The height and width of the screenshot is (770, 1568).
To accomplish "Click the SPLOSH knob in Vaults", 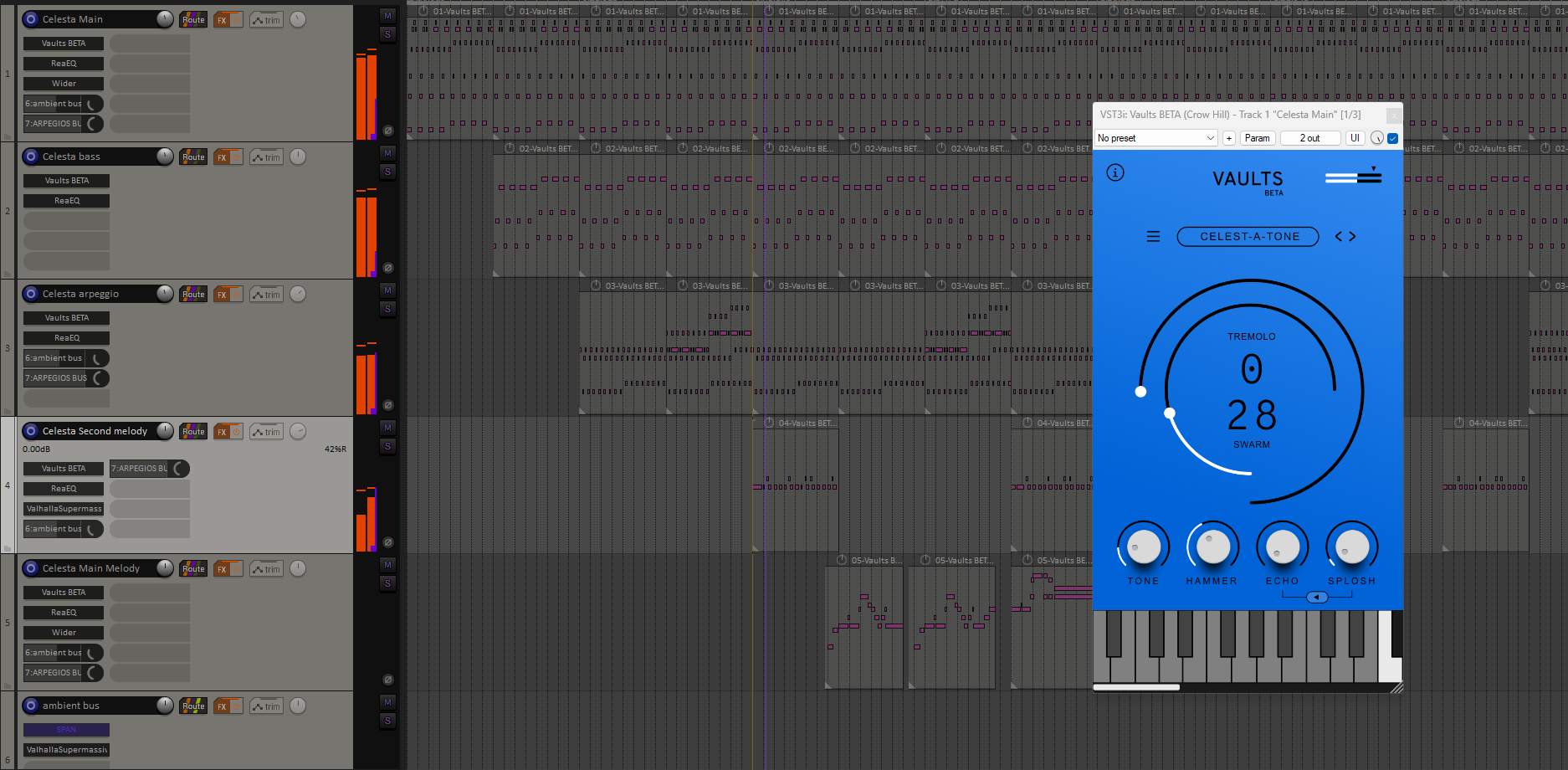I will (1351, 548).
